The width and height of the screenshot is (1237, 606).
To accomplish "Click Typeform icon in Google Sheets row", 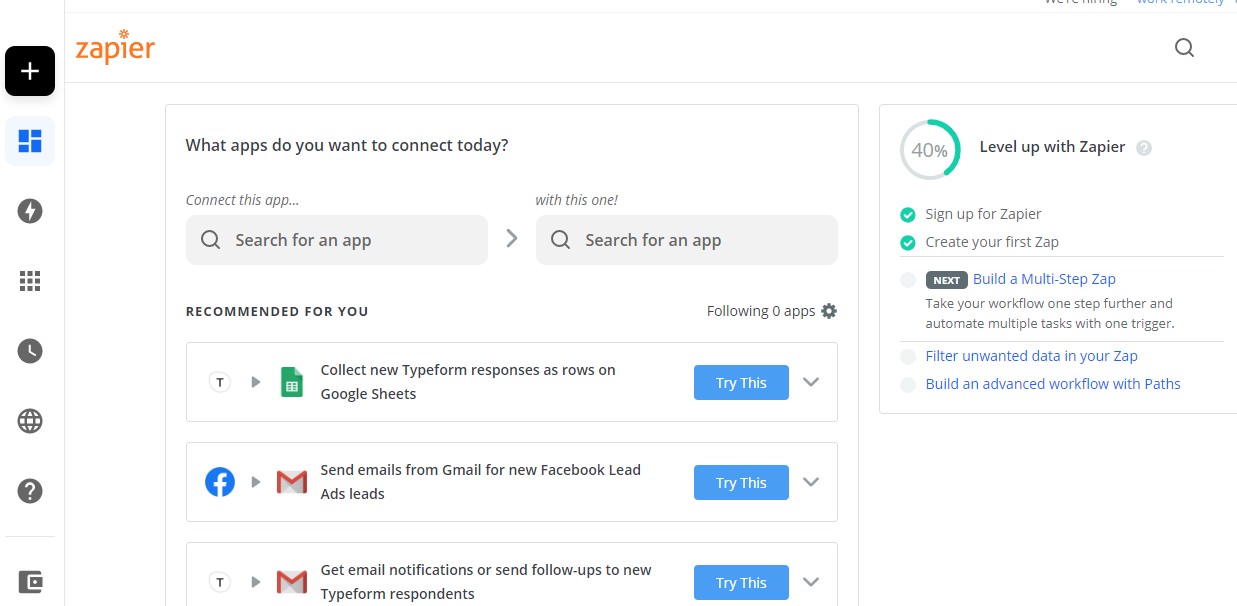I will (x=220, y=382).
